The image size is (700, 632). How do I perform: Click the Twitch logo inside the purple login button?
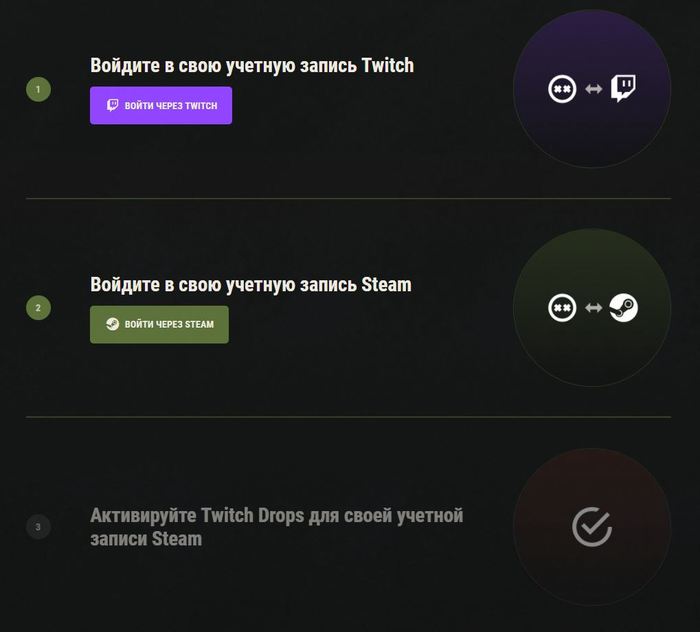112,105
